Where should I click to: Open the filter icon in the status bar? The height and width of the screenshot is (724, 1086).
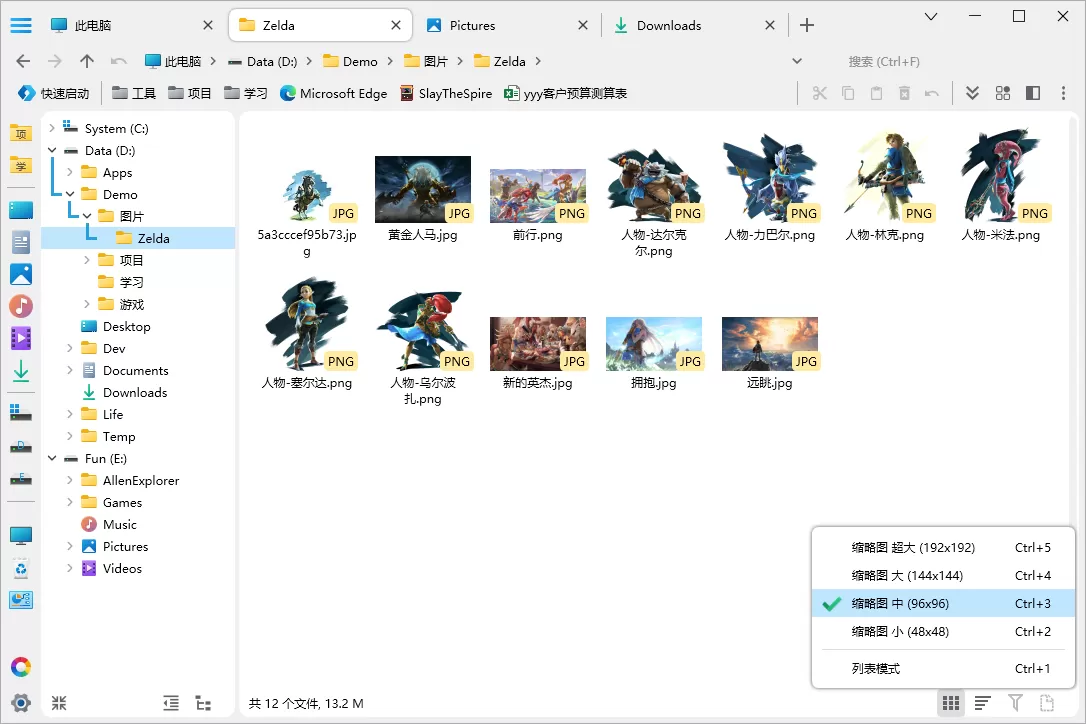coord(1016,703)
